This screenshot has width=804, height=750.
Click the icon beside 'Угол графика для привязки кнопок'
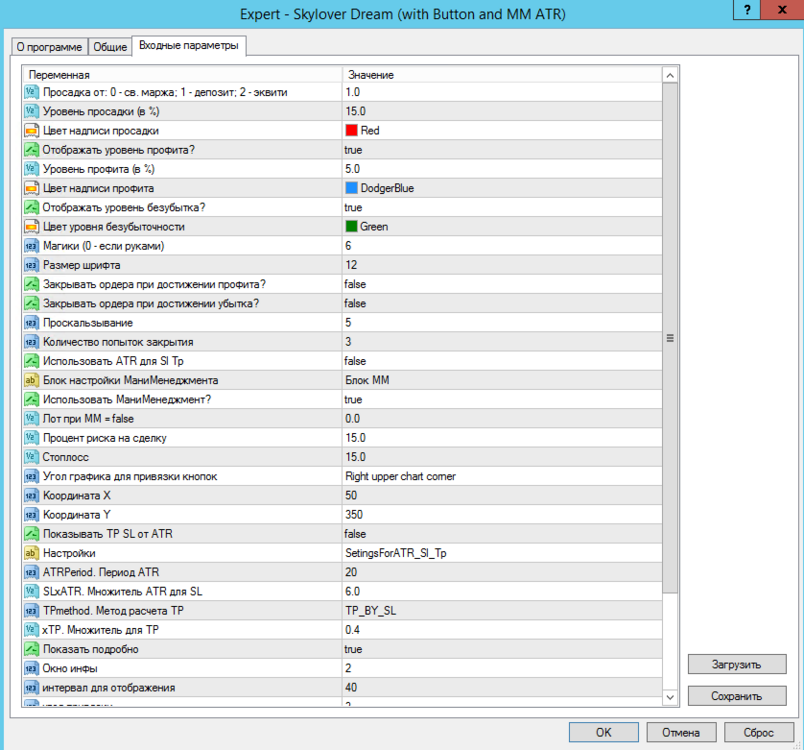tap(31, 476)
